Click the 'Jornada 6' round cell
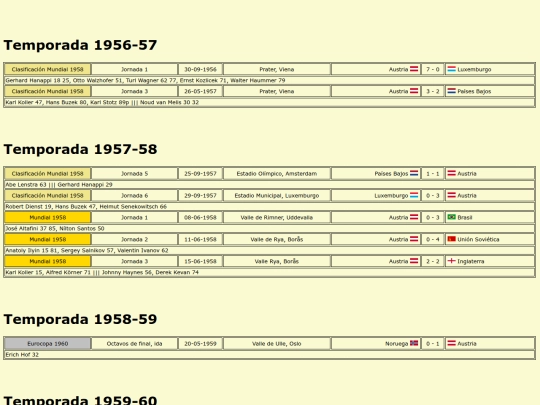Image resolution: width=540 pixels, height=405 pixels. pyautogui.click(x=135, y=196)
